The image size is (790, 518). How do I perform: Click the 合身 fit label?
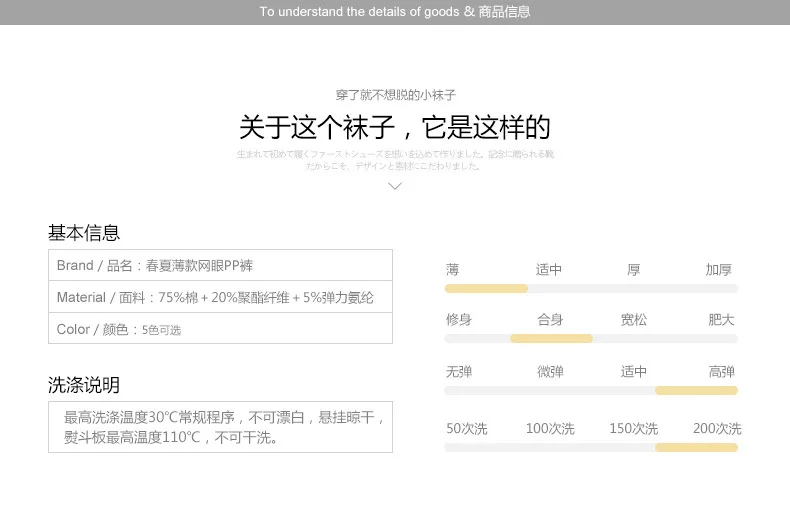(x=550, y=319)
